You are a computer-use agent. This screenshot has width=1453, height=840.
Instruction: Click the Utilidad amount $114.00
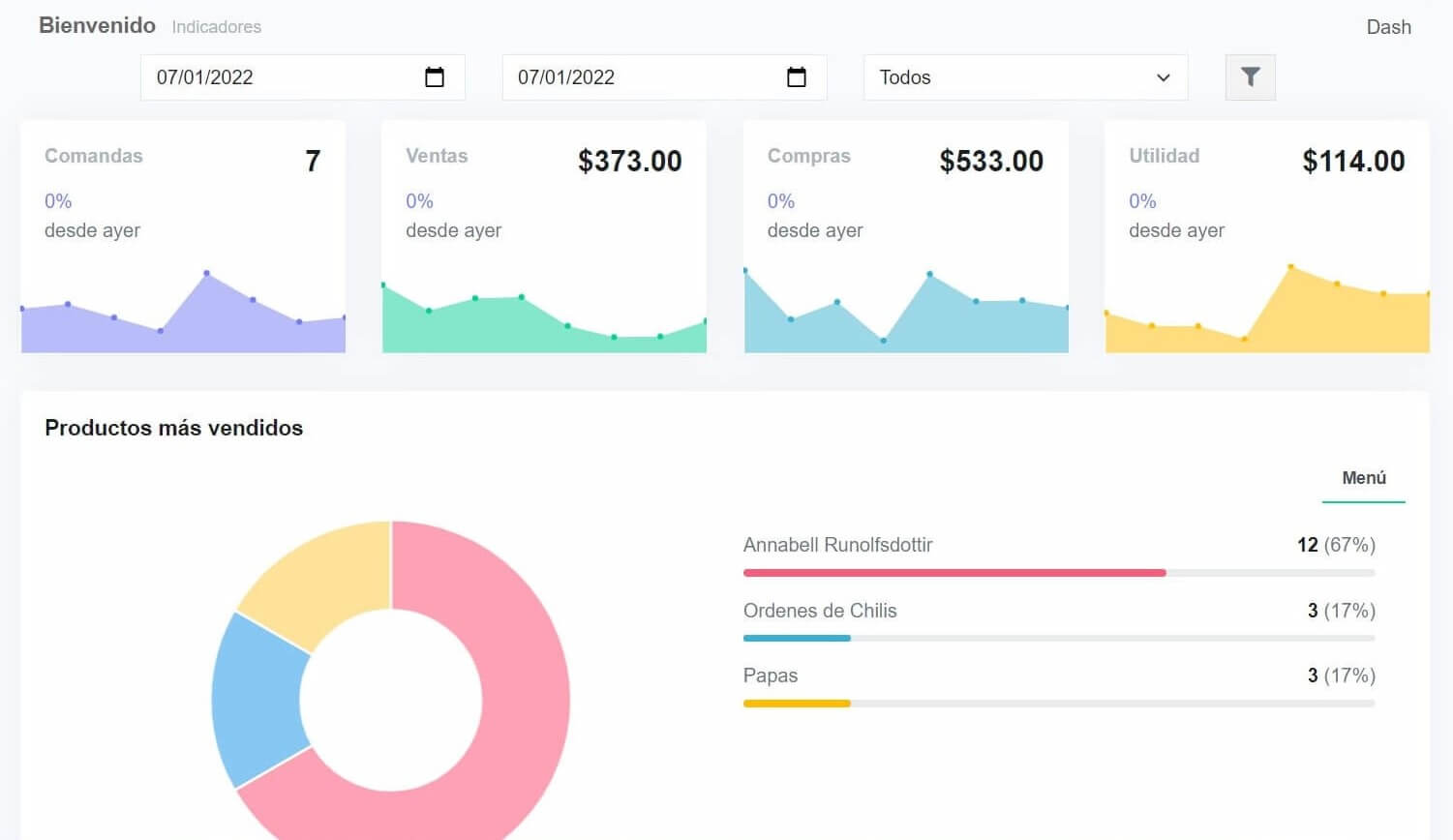[x=1353, y=161]
